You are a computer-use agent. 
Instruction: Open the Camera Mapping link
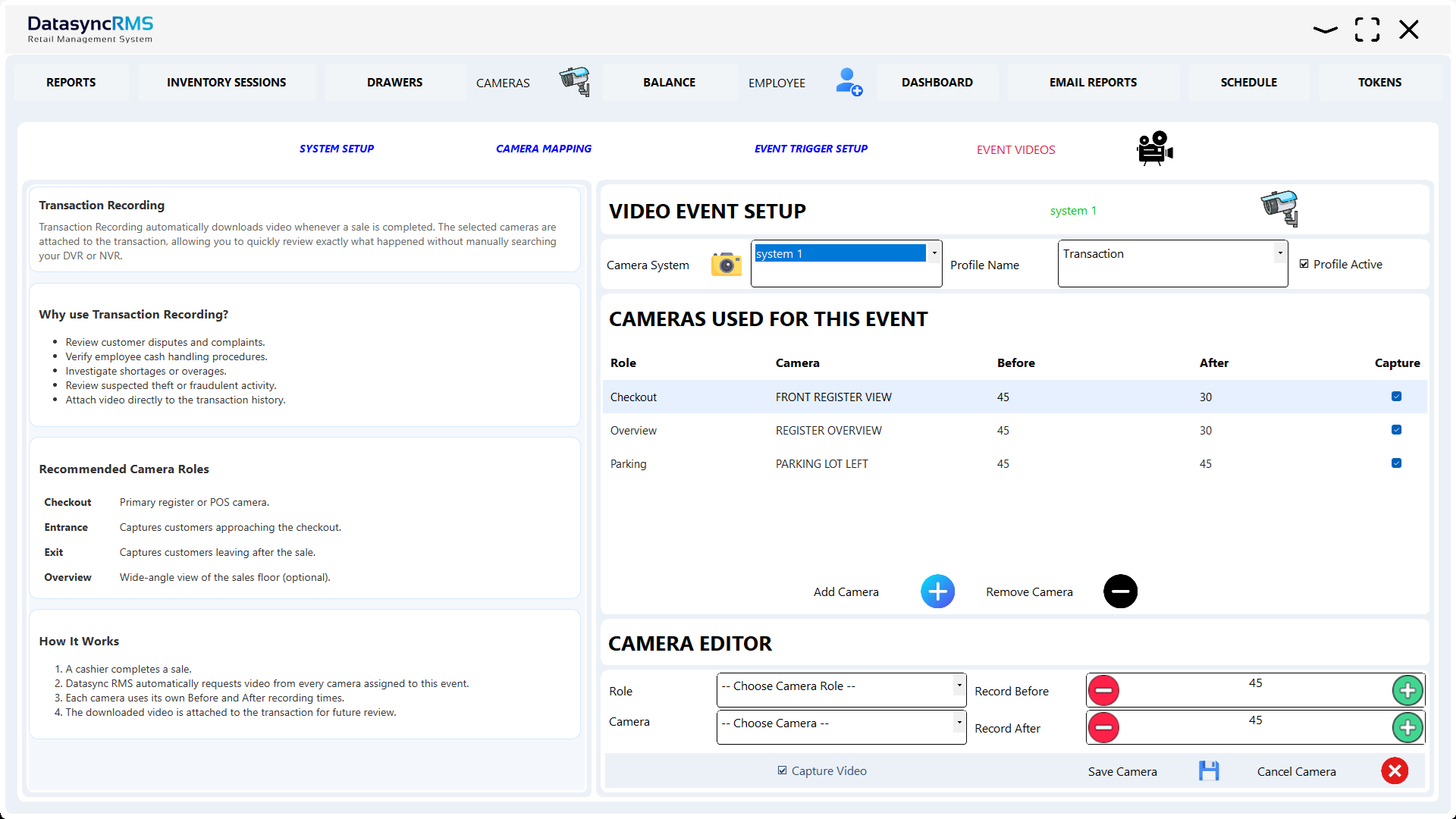(544, 149)
